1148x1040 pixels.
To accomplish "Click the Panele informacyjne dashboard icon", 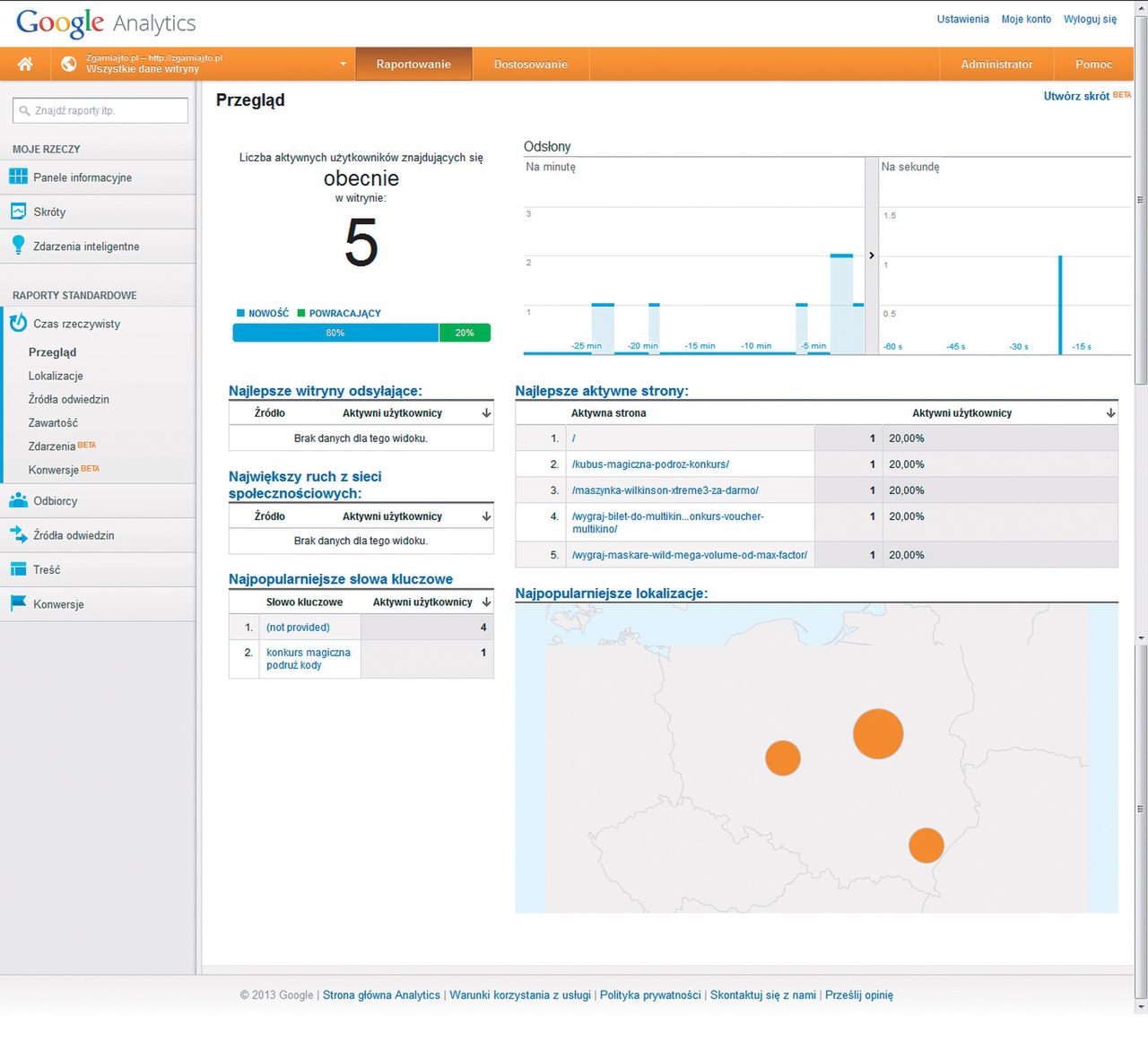I will (x=18, y=177).
